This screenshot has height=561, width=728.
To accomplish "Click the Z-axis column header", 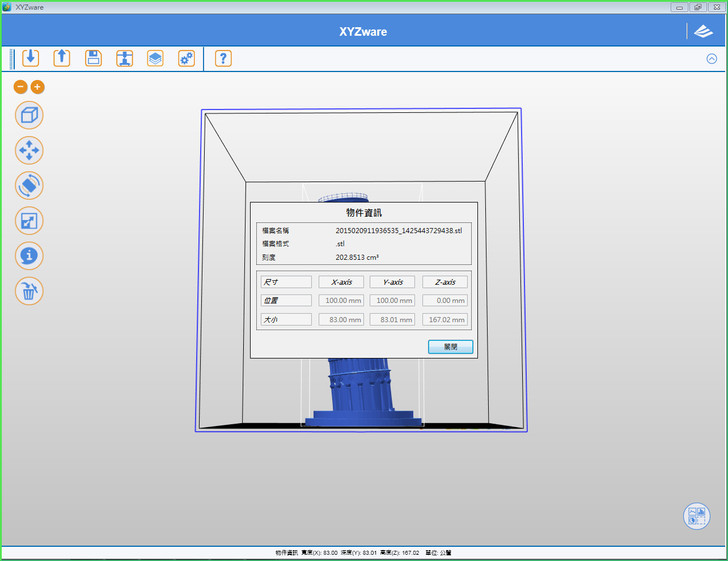I will coord(445,282).
